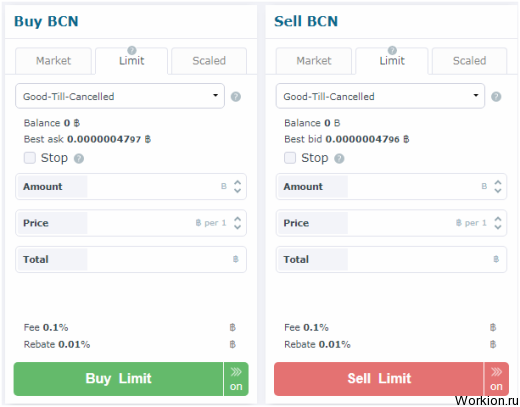
Task: Switch to Market tab in Sell BCN
Action: point(314,61)
